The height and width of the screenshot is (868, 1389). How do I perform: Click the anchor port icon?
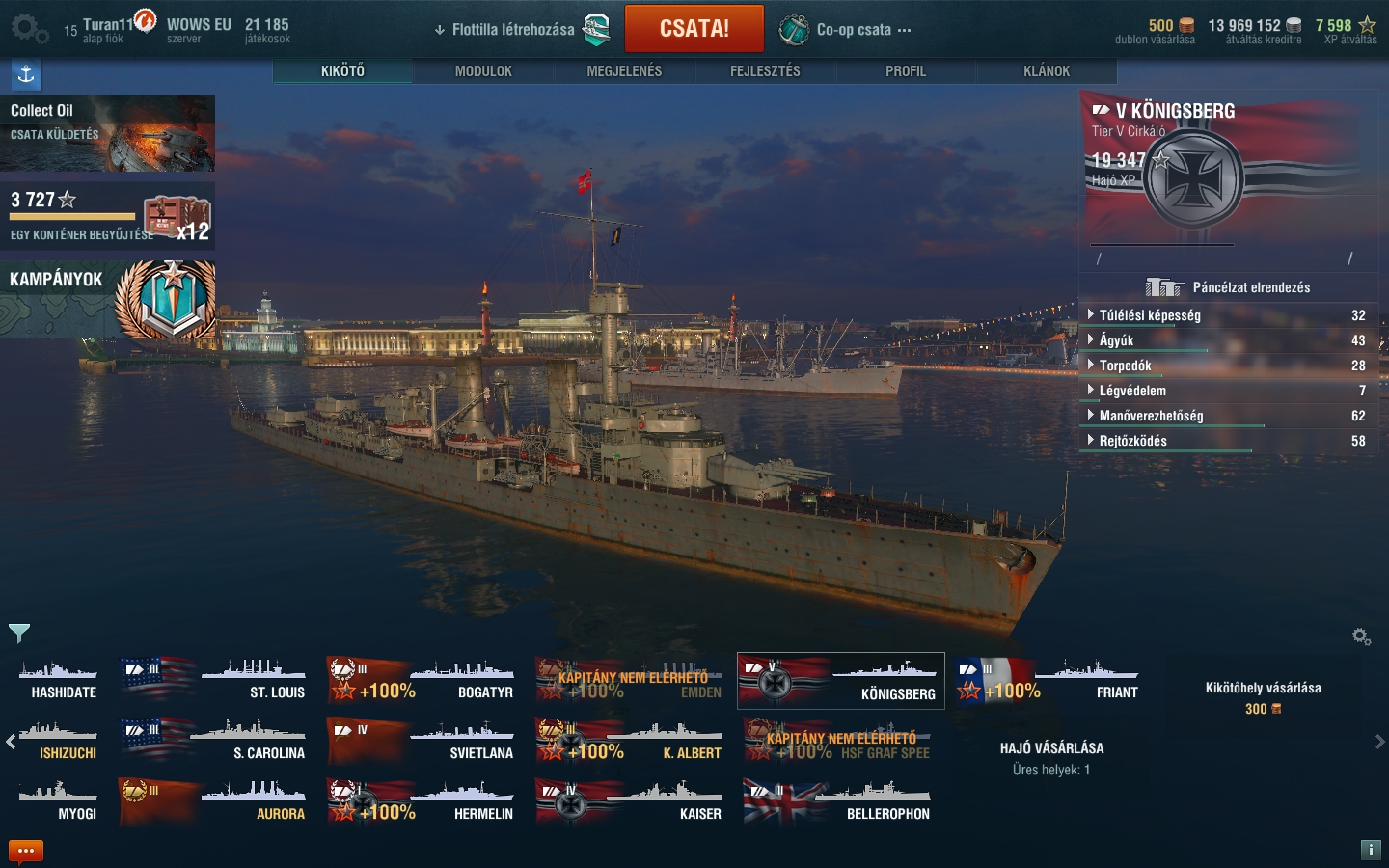point(26,74)
